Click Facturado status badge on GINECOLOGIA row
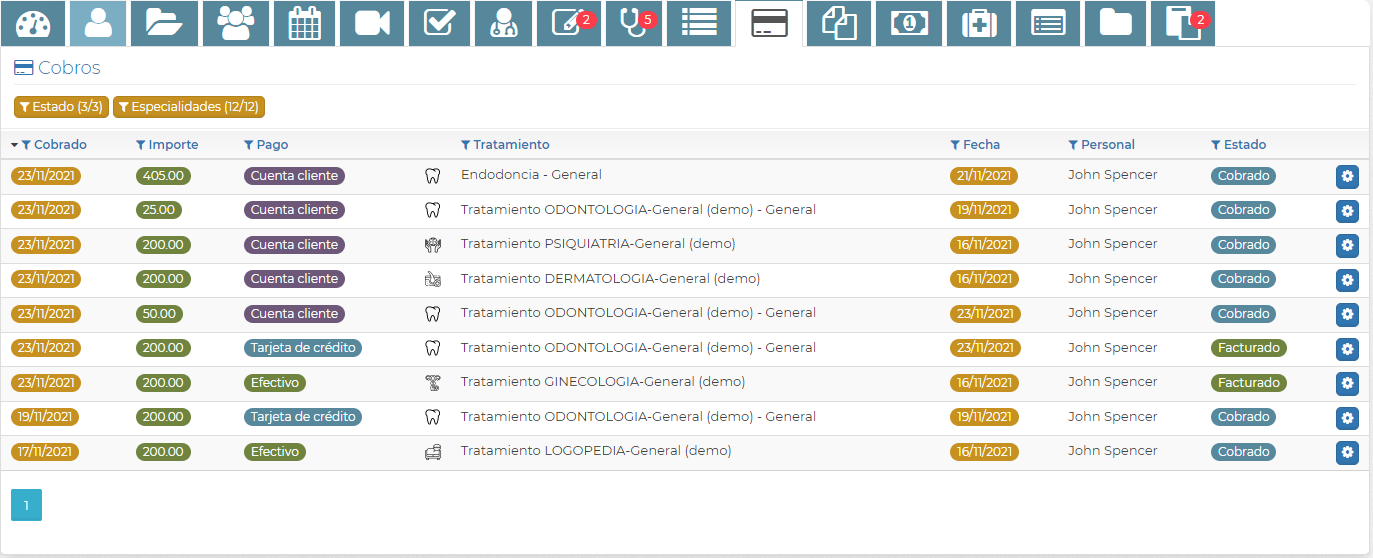 click(1248, 383)
